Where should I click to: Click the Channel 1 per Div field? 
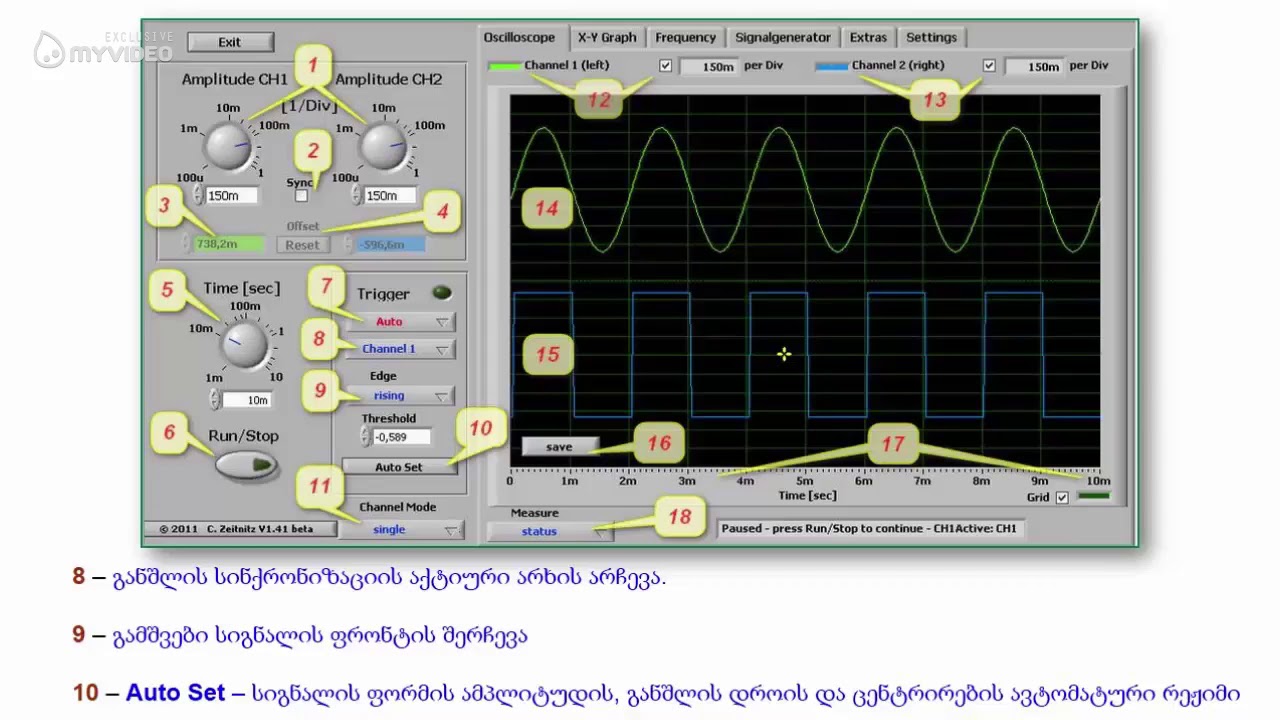[709, 67]
